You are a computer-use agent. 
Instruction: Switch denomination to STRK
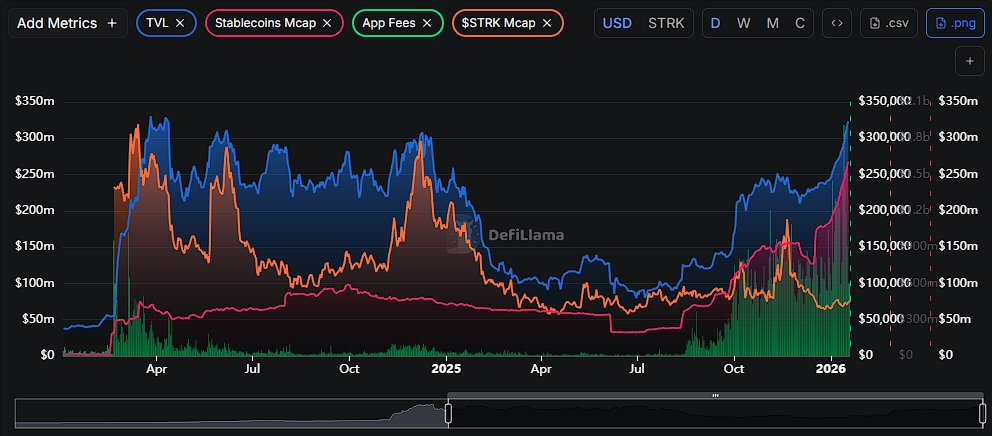pyautogui.click(x=666, y=23)
